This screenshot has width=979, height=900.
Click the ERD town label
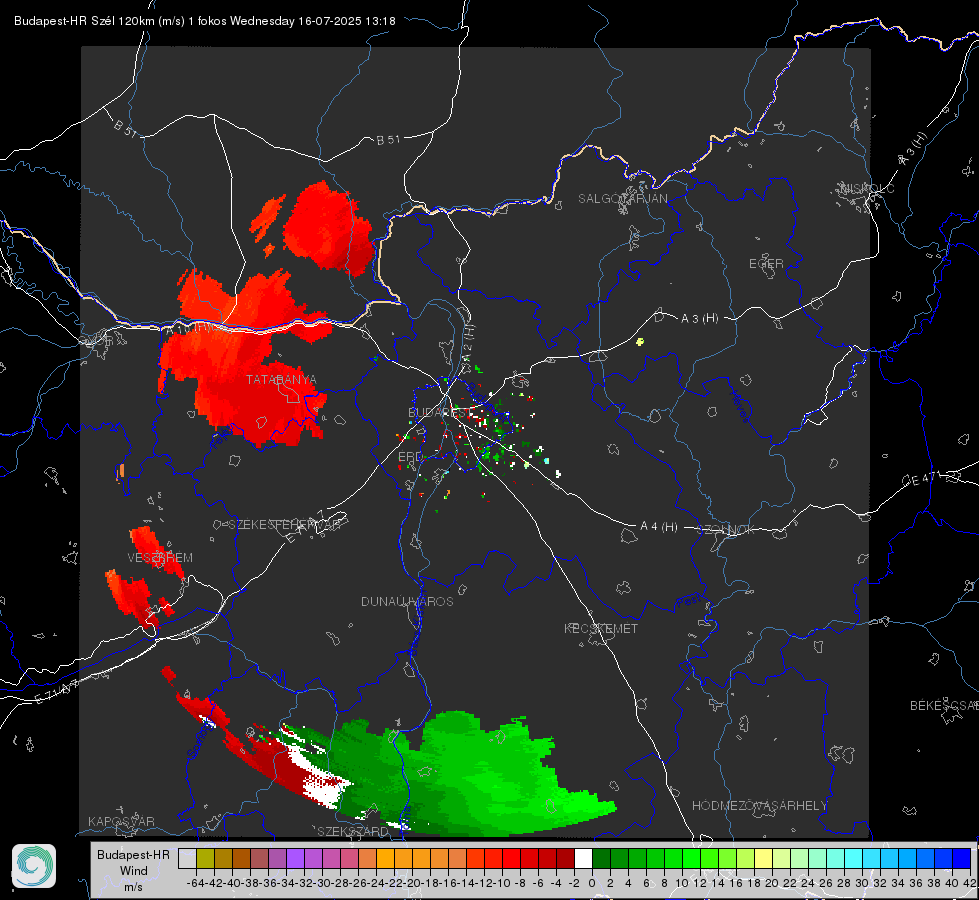coord(410,457)
